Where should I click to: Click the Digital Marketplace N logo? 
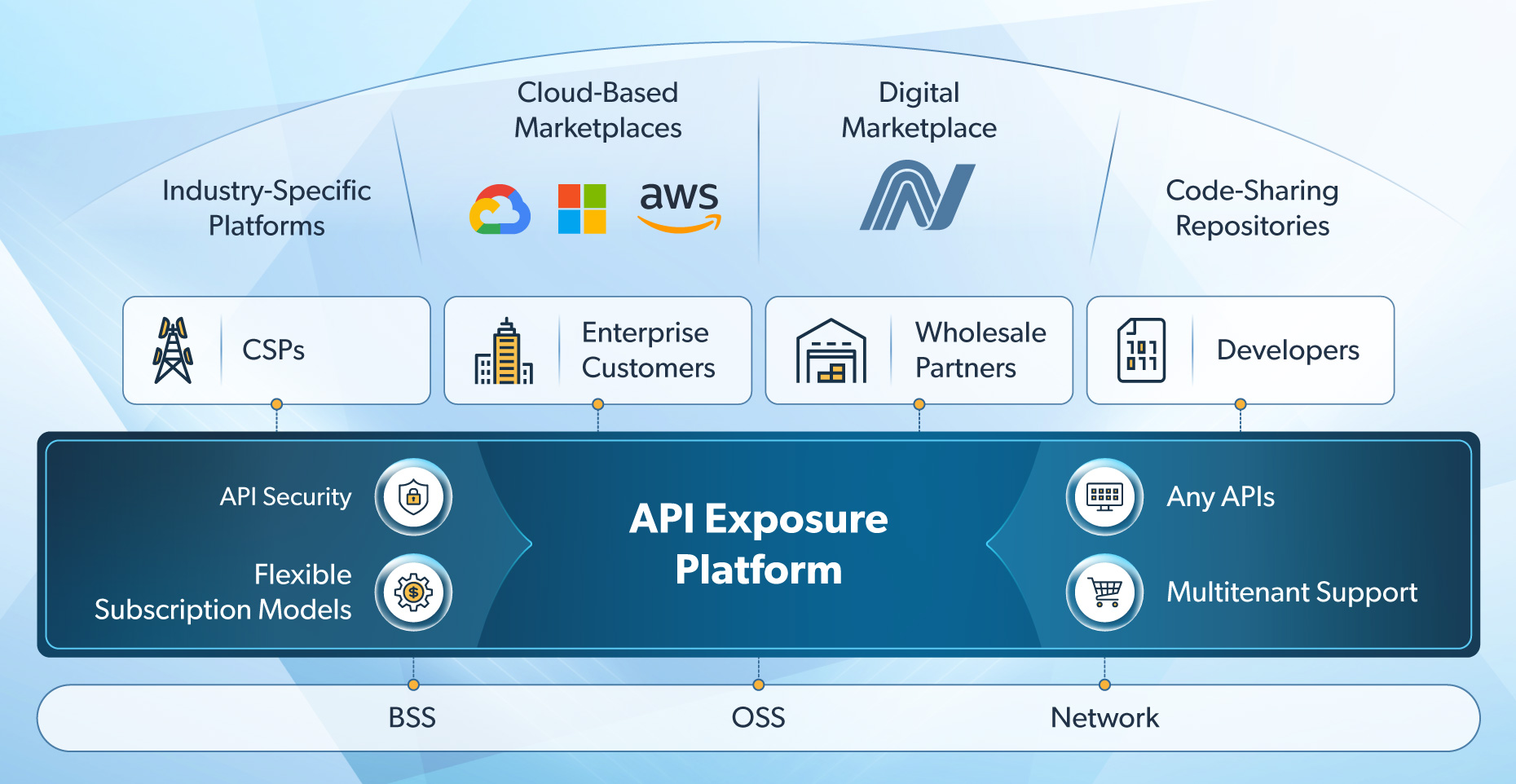pyautogui.click(x=918, y=196)
